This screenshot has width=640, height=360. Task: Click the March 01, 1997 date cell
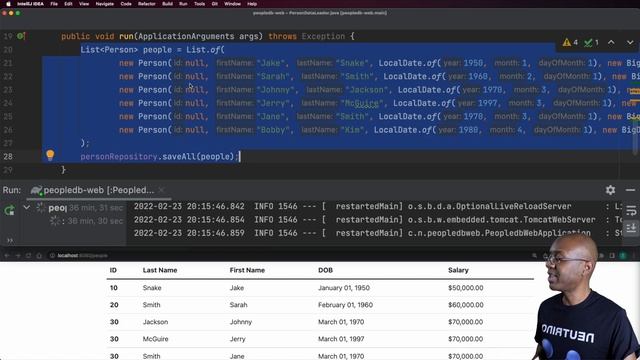[x=341, y=339]
